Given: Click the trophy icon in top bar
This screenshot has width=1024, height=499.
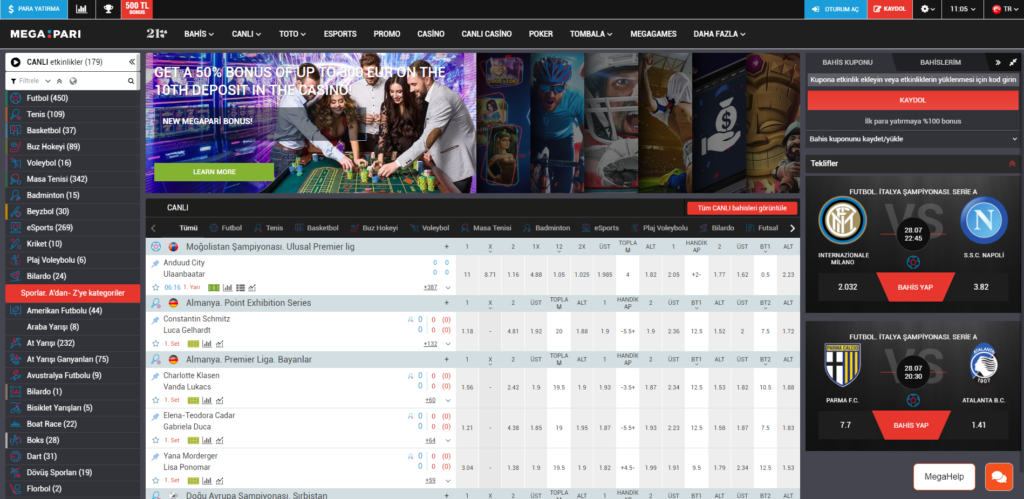Looking at the screenshot, I should click(108, 9).
